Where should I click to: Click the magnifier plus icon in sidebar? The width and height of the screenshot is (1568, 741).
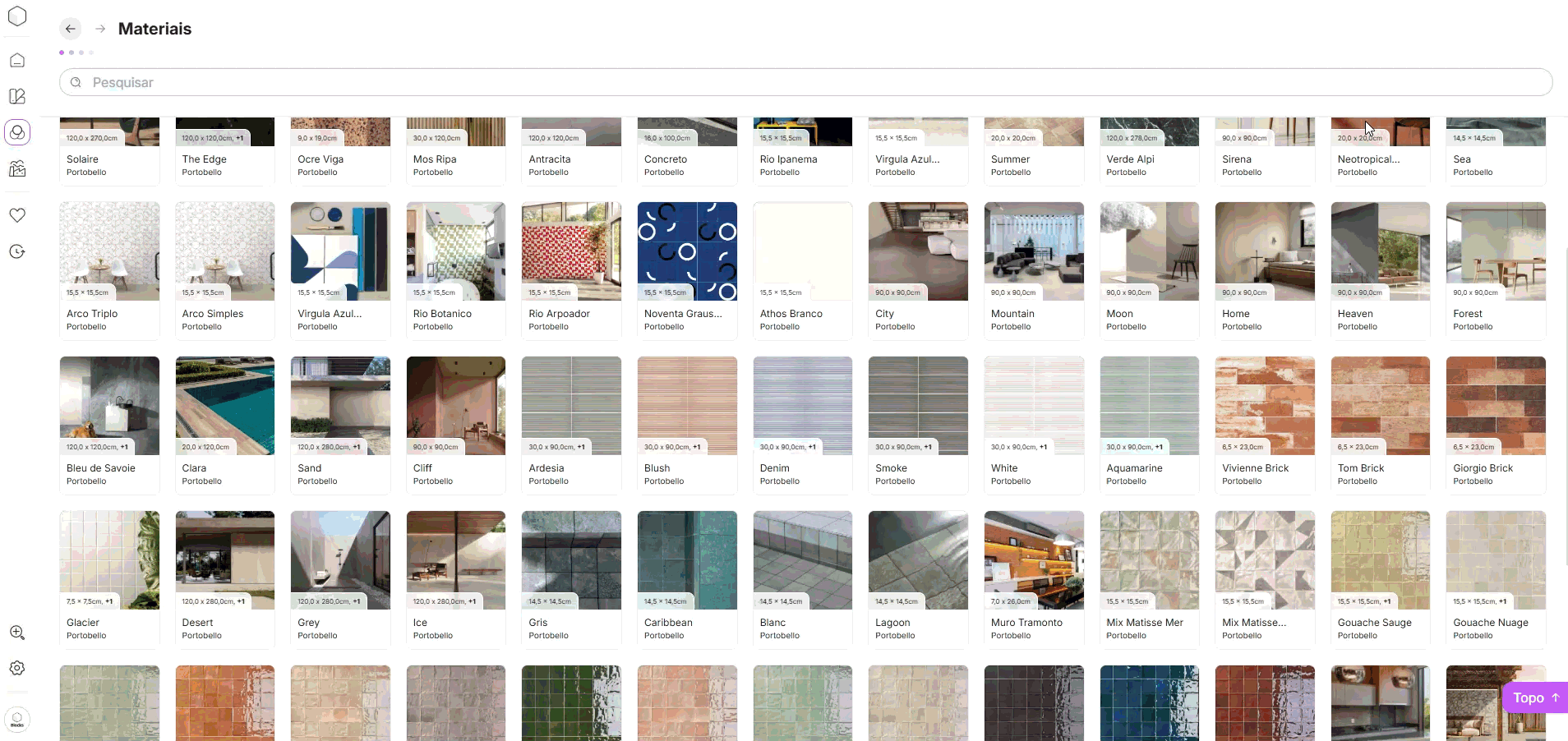coord(17,633)
